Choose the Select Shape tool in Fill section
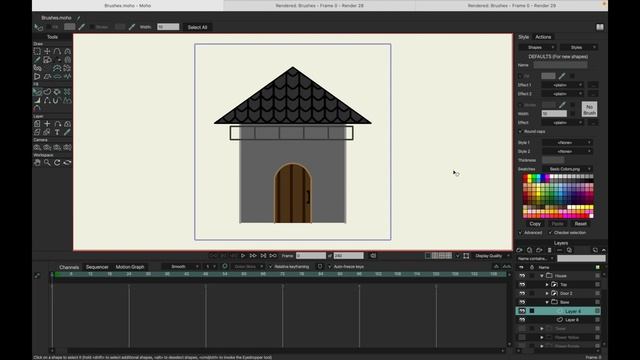Image resolution: width=640 pixels, height=360 pixels. 37,92
